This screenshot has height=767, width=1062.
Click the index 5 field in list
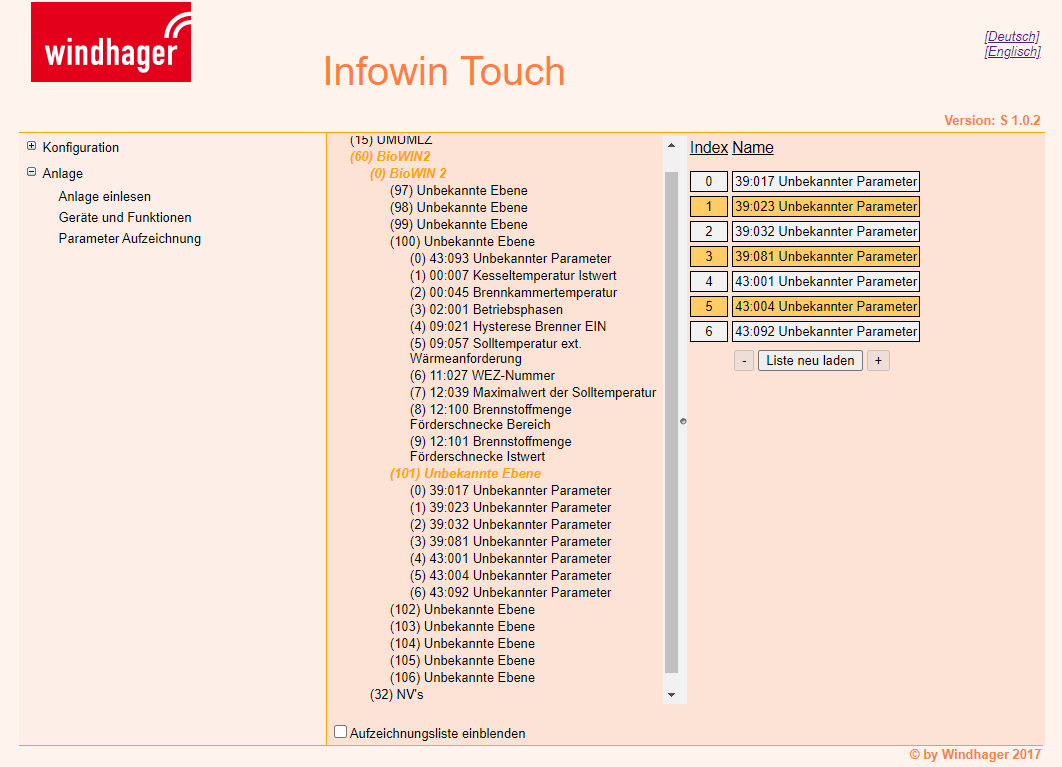709,306
